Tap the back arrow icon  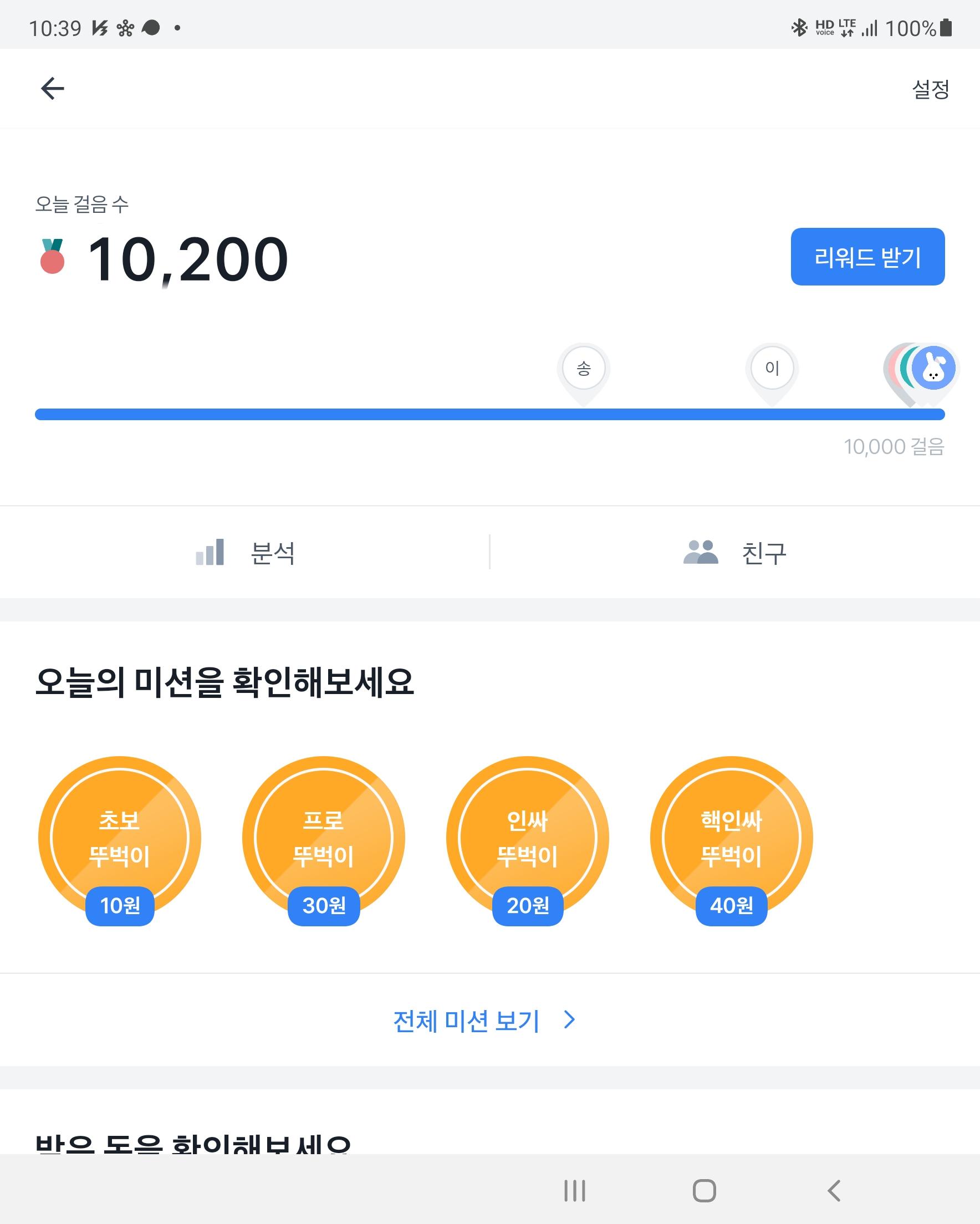52,89
